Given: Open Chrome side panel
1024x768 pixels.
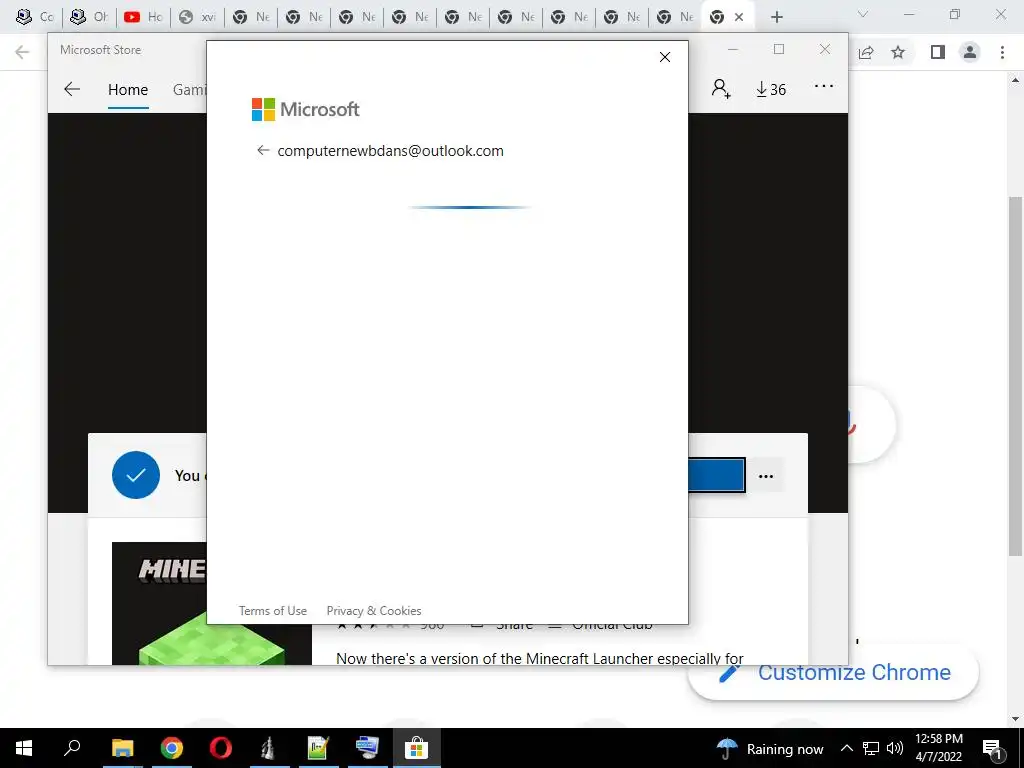Looking at the screenshot, I should [938, 52].
